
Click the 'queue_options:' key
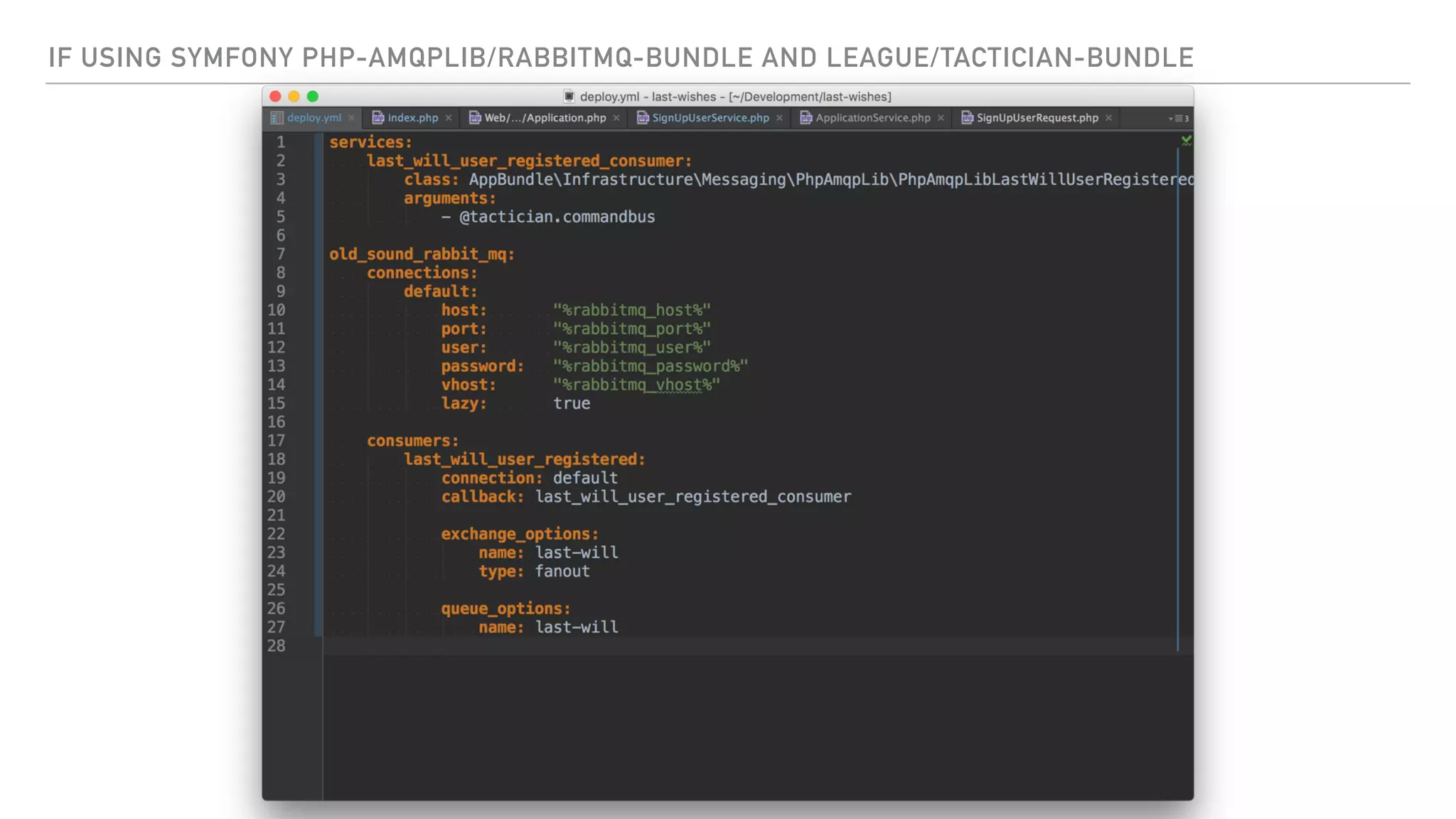(505, 609)
